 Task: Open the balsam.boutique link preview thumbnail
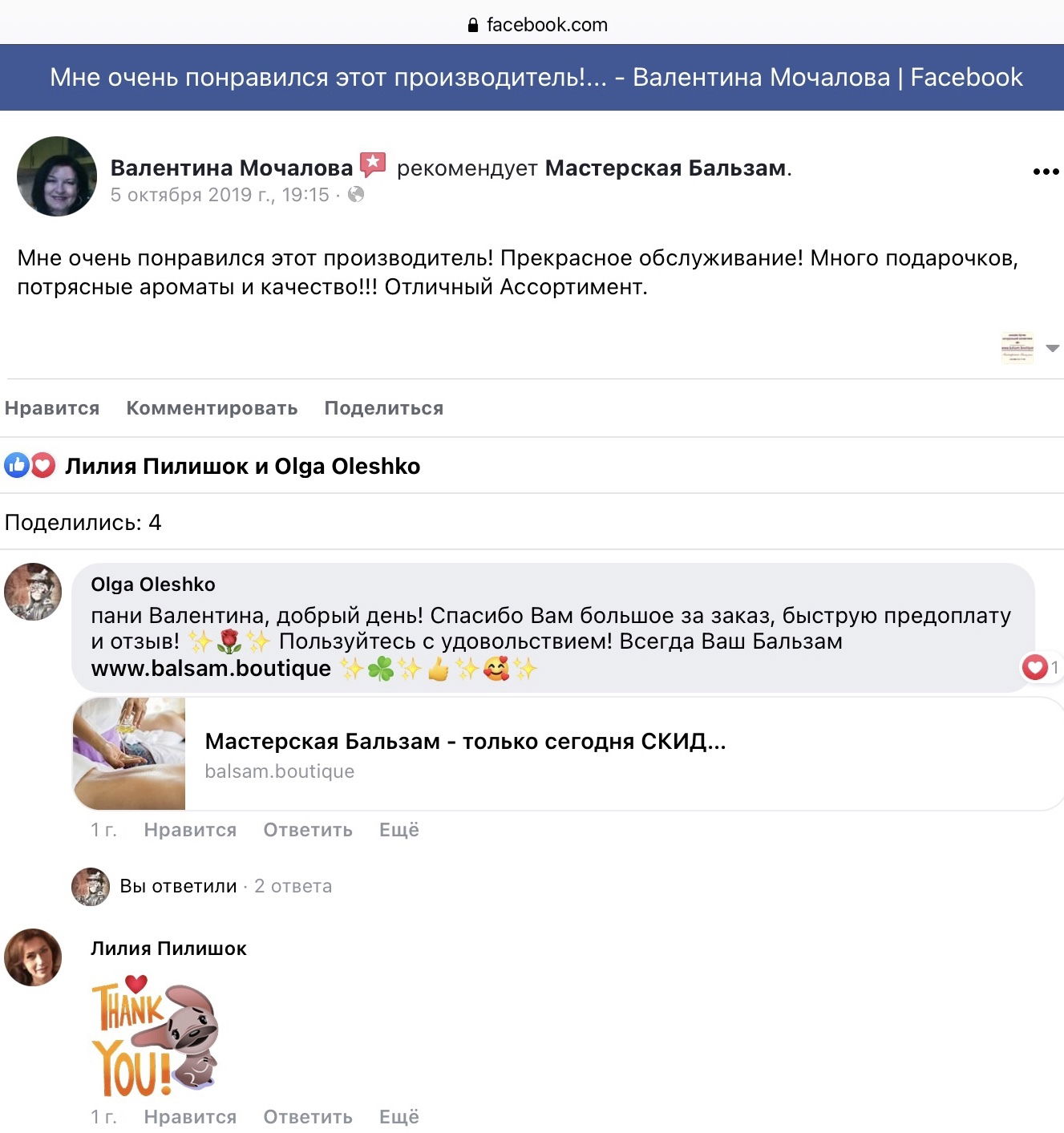click(129, 754)
